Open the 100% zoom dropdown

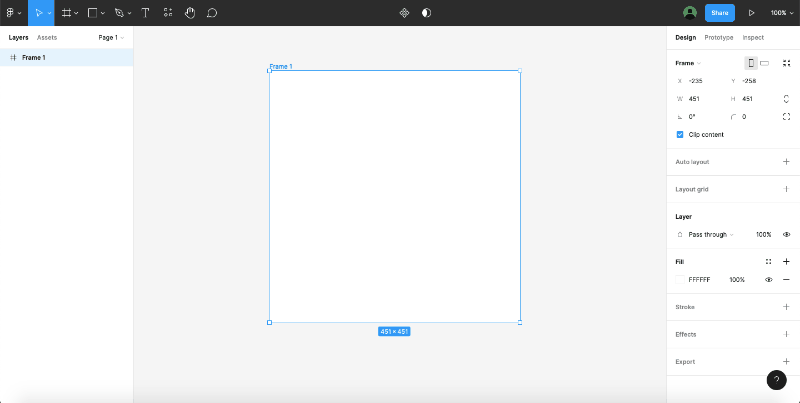click(780, 13)
